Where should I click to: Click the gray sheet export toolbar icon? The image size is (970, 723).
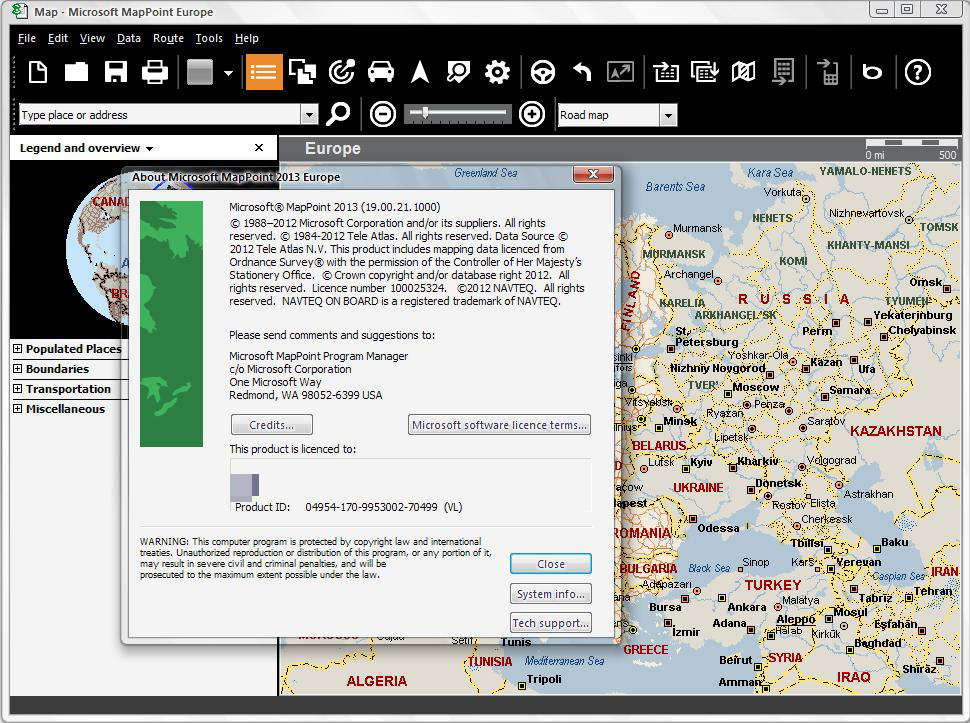(783, 72)
